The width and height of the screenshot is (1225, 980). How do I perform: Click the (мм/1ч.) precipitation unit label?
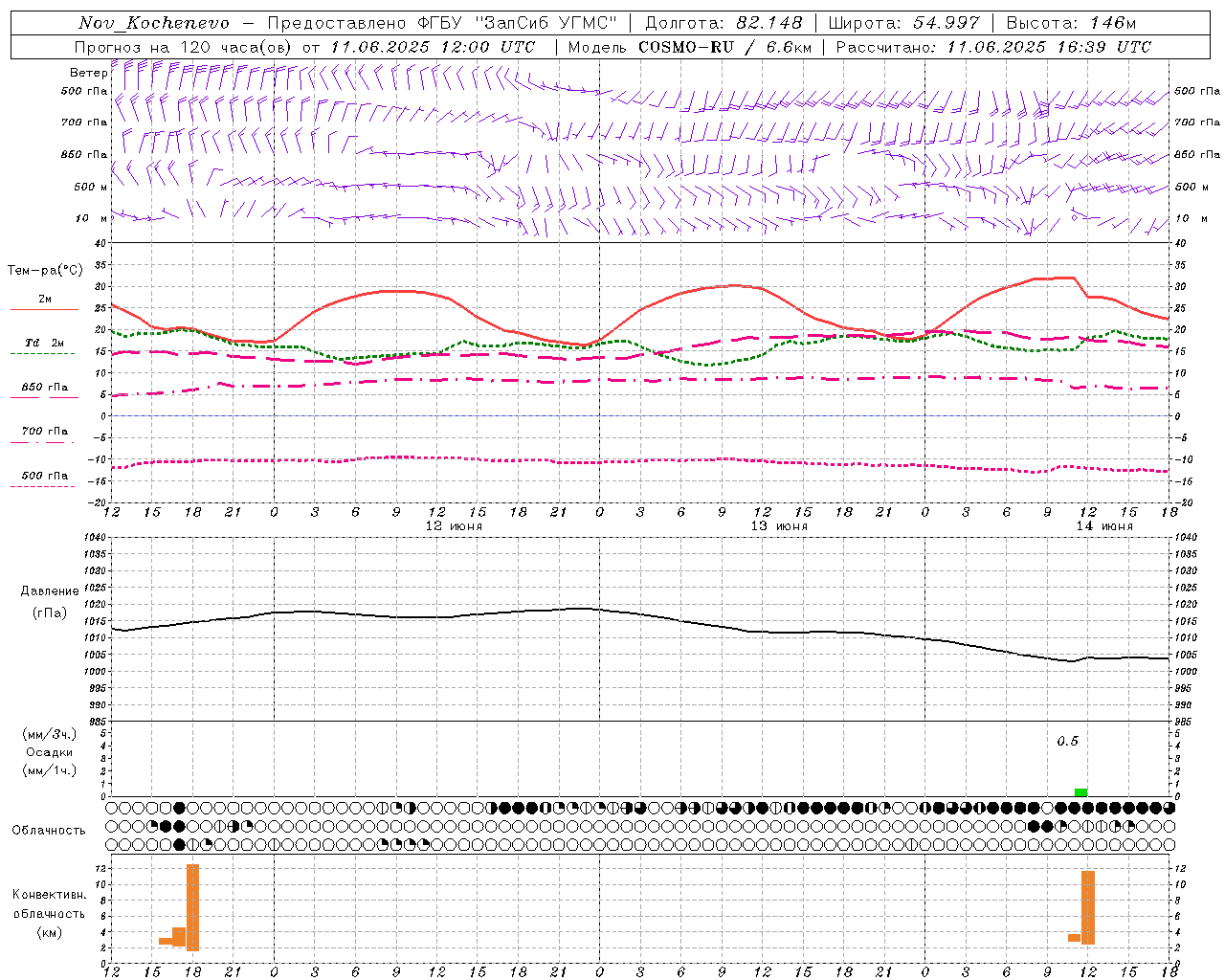pos(49,770)
